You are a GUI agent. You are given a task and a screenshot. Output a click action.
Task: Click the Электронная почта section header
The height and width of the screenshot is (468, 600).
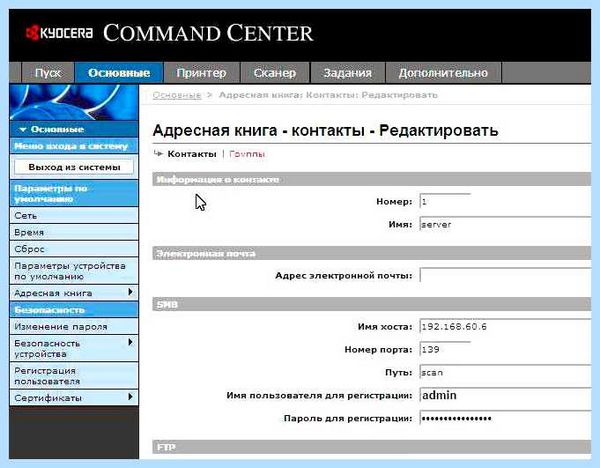[x=372, y=253]
